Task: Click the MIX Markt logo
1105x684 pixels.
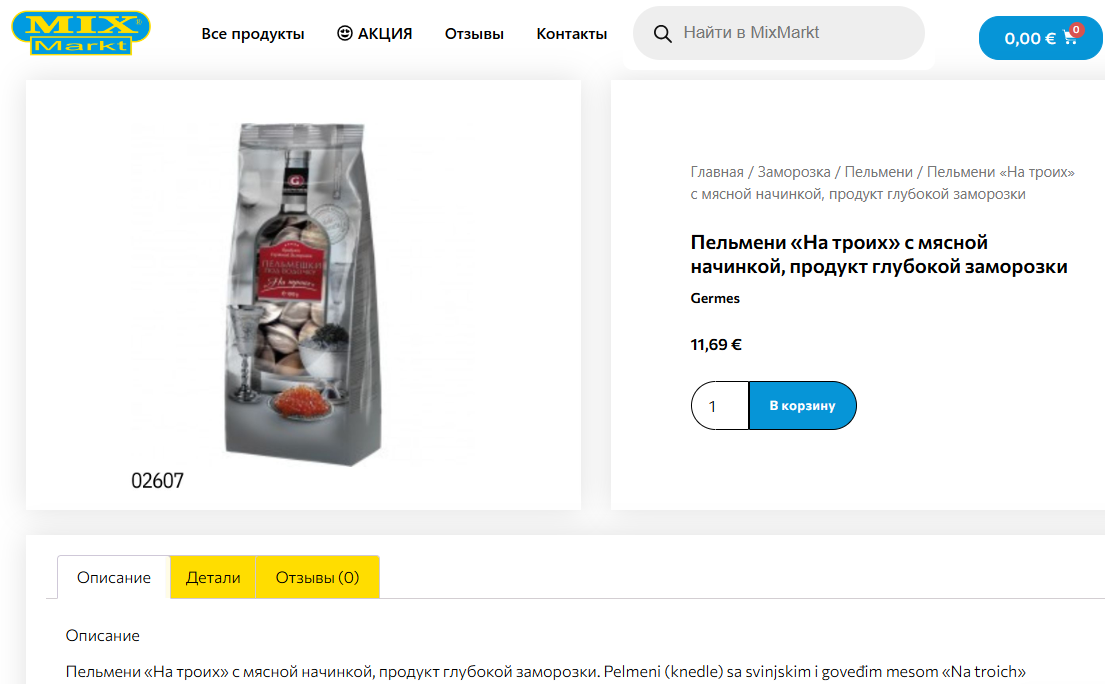Action: click(x=81, y=33)
